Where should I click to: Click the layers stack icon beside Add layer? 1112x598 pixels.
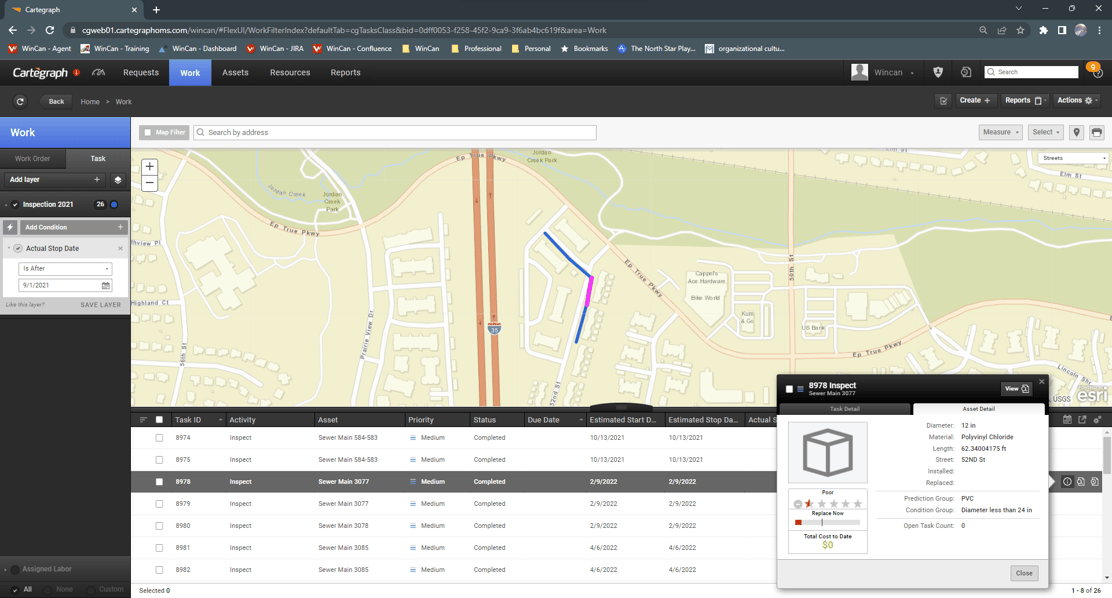pyautogui.click(x=117, y=180)
